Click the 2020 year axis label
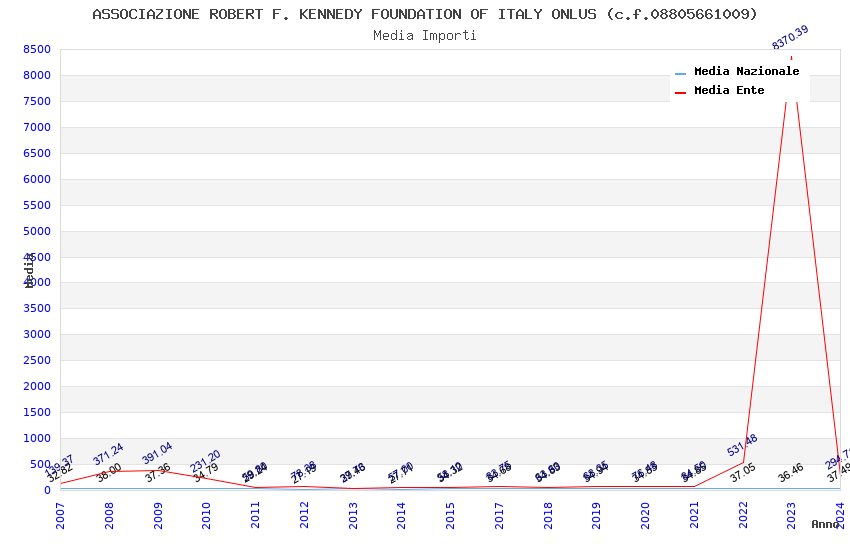 click(x=645, y=515)
